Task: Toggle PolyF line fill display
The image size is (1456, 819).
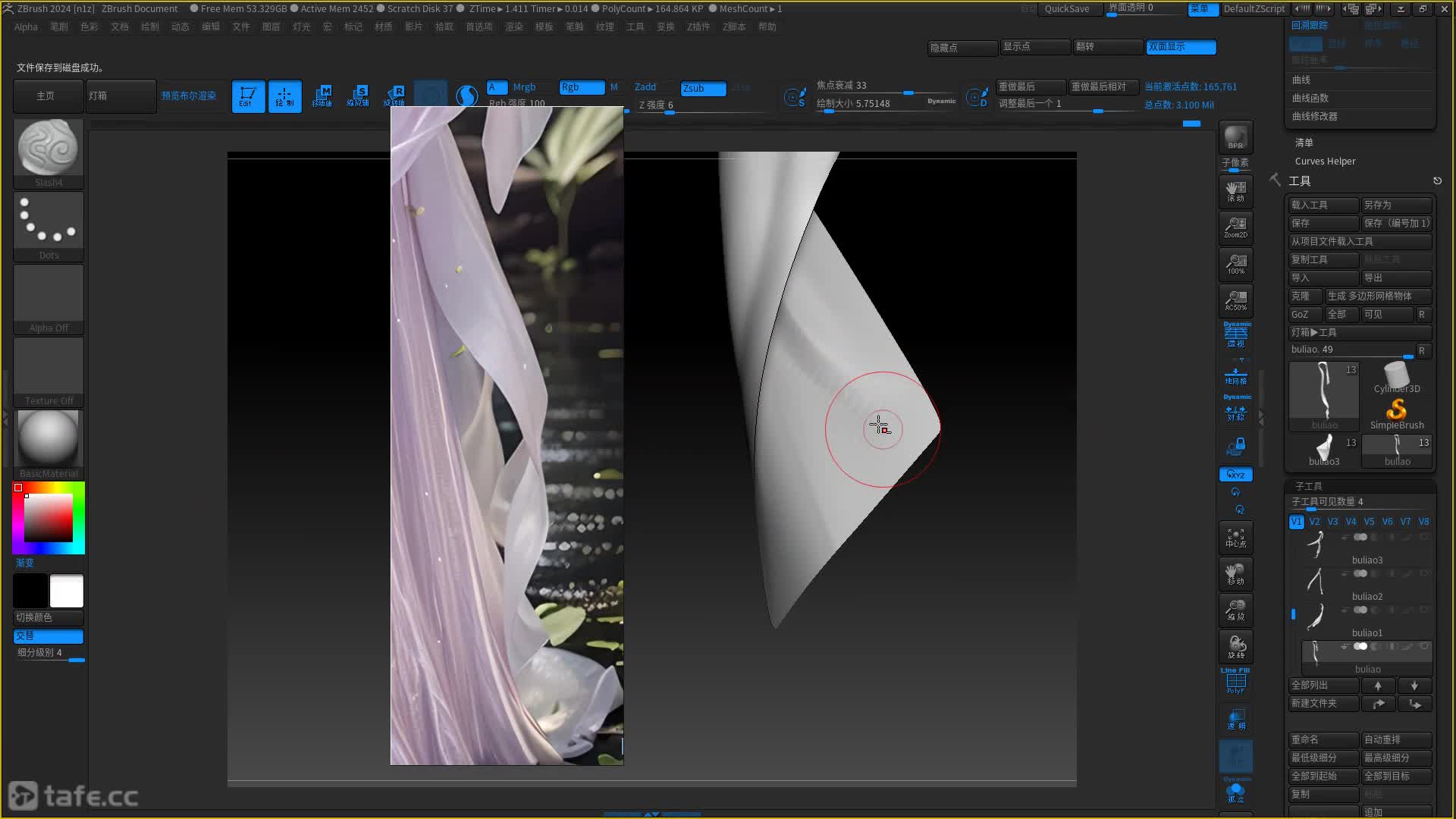Action: tap(1235, 681)
